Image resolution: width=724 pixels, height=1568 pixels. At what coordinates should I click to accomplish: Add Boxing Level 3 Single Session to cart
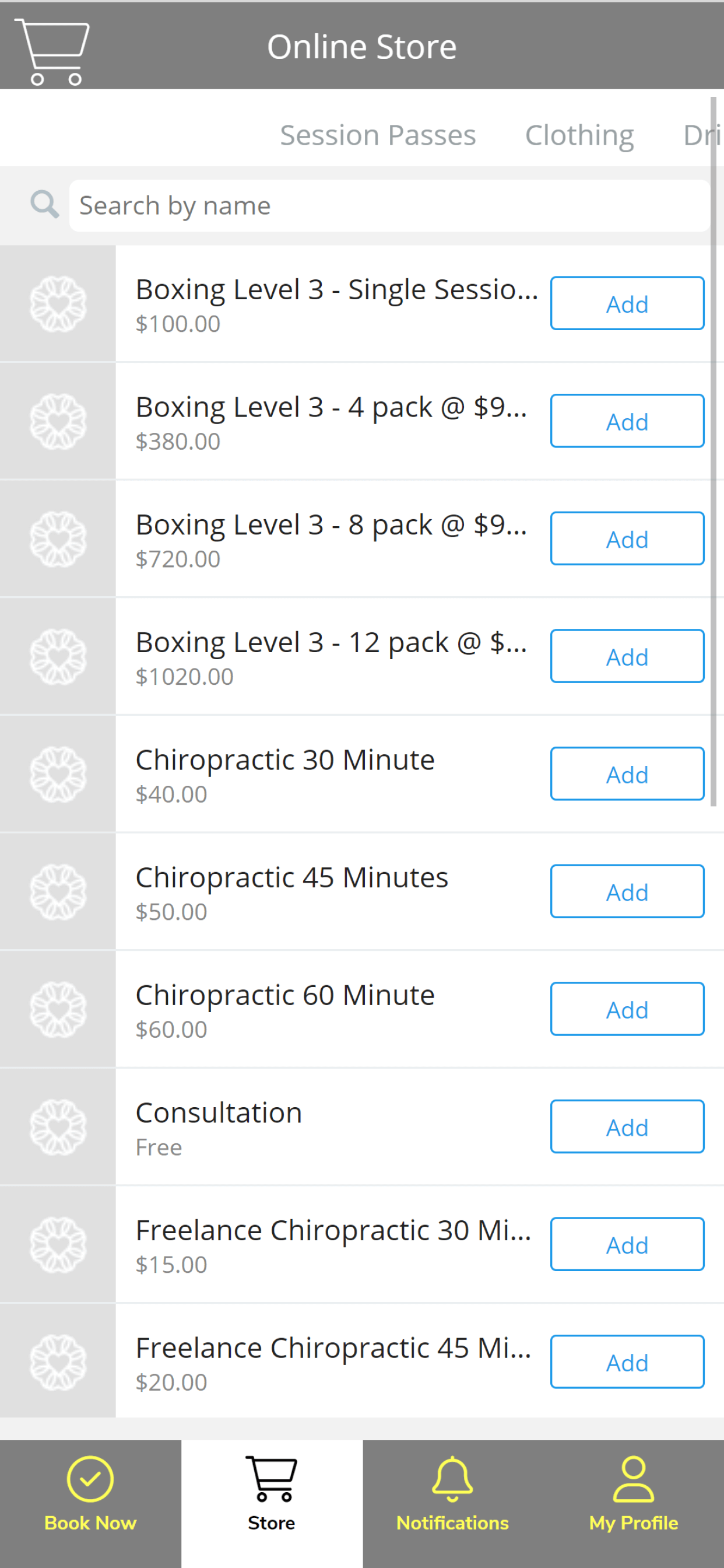tap(627, 303)
